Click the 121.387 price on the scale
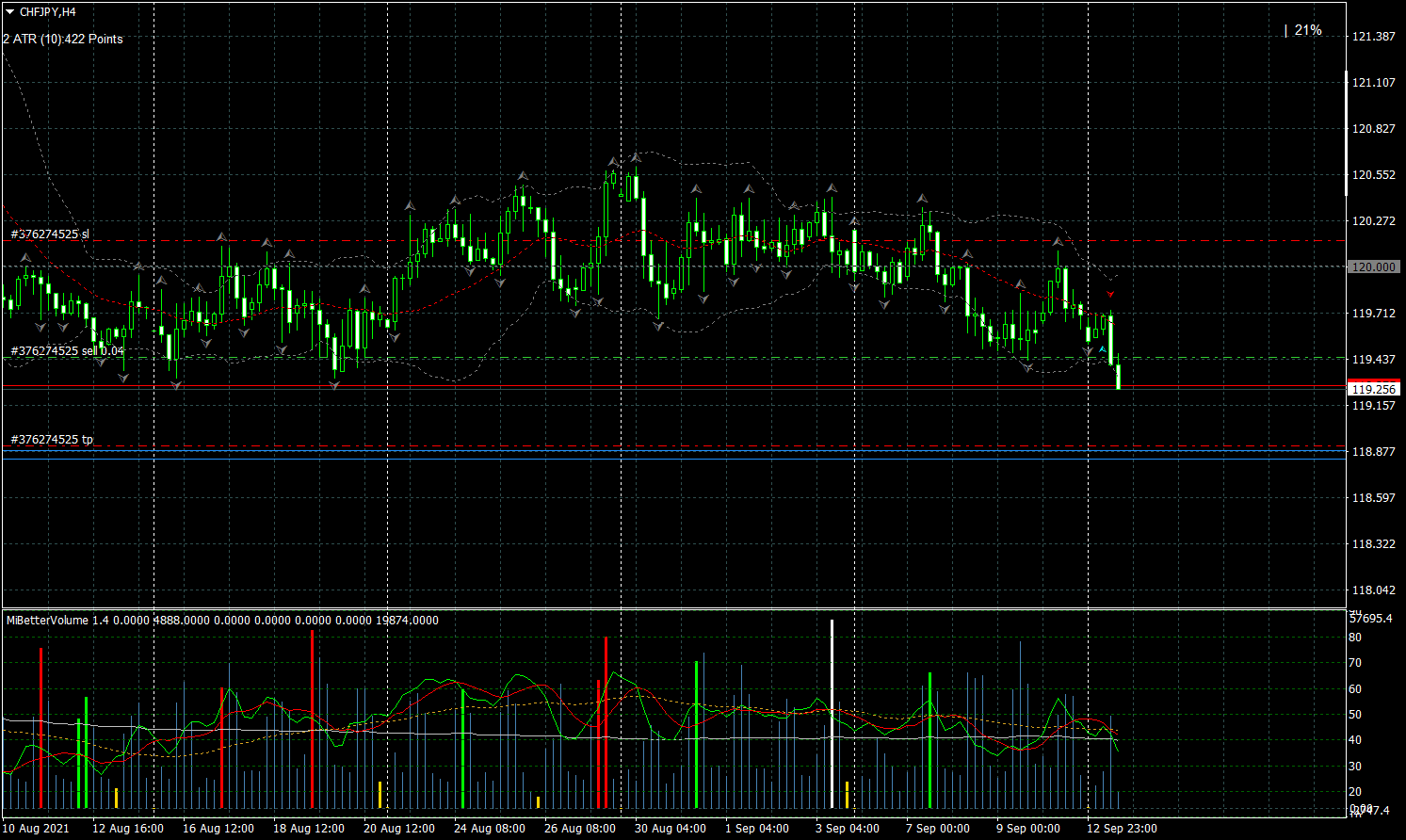1406x840 pixels. tap(1373, 37)
